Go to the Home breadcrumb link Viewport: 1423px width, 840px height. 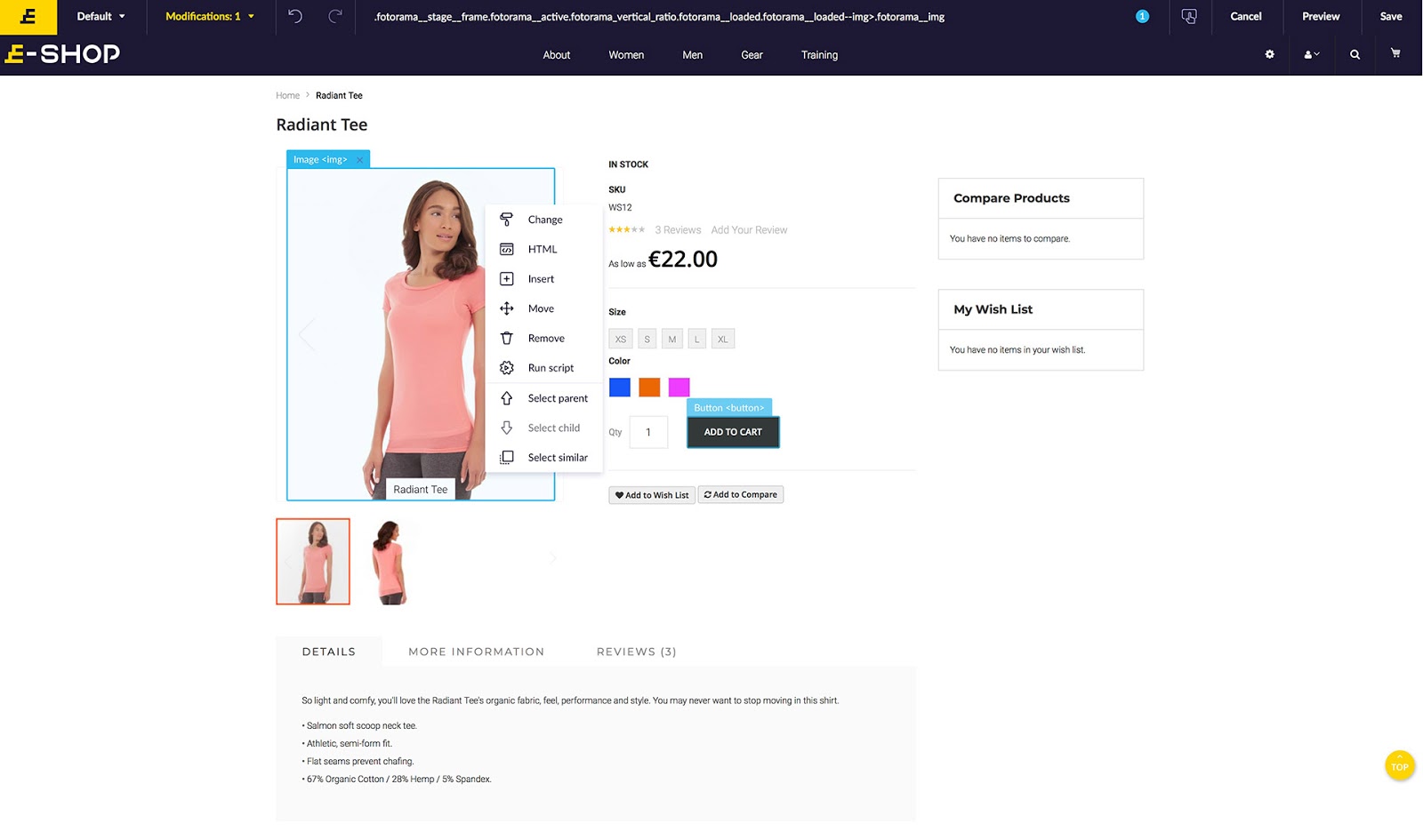[287, 95]
